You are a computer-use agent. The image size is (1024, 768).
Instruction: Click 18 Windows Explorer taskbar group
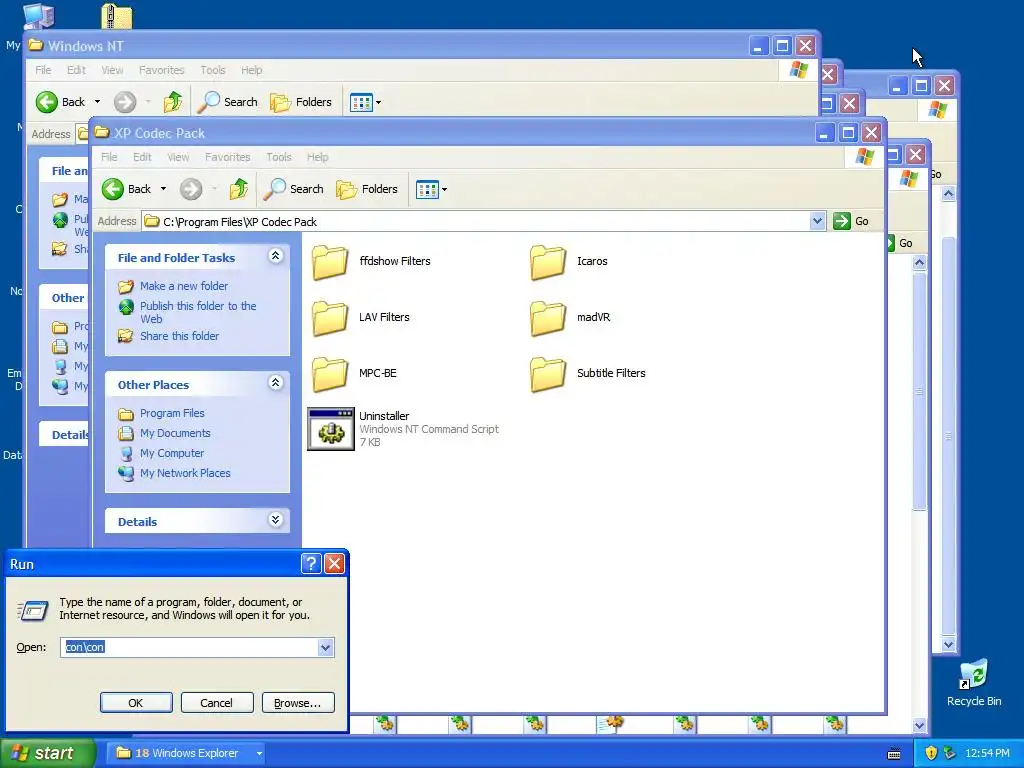click(186, 753)
